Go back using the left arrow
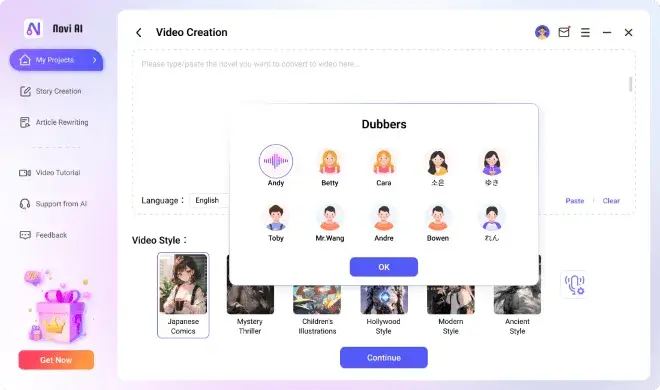The image size is (660, 390). click(x=138, y=32)
